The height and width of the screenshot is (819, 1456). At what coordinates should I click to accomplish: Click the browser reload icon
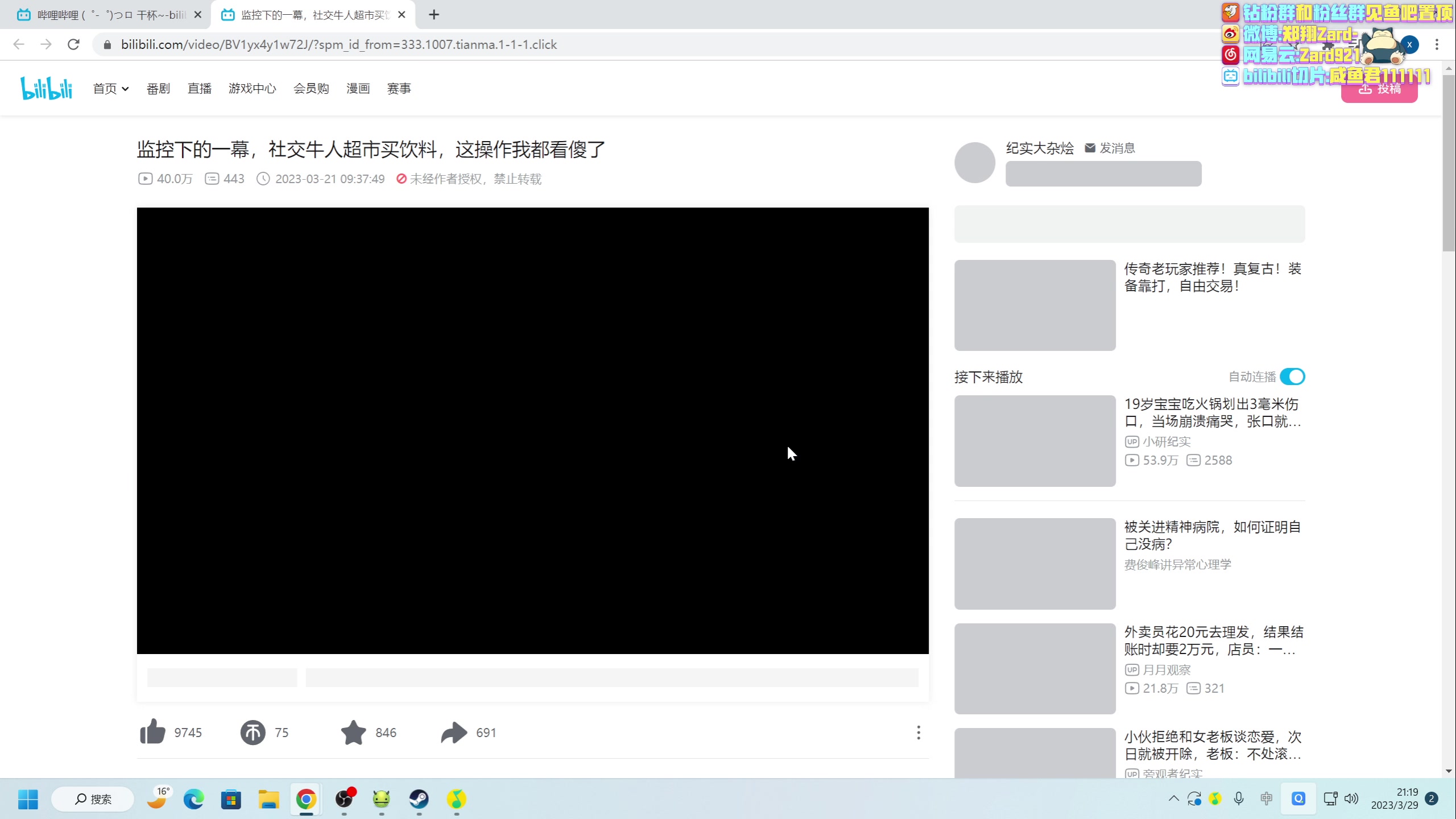pyautogui.click(x=73, y=44)
